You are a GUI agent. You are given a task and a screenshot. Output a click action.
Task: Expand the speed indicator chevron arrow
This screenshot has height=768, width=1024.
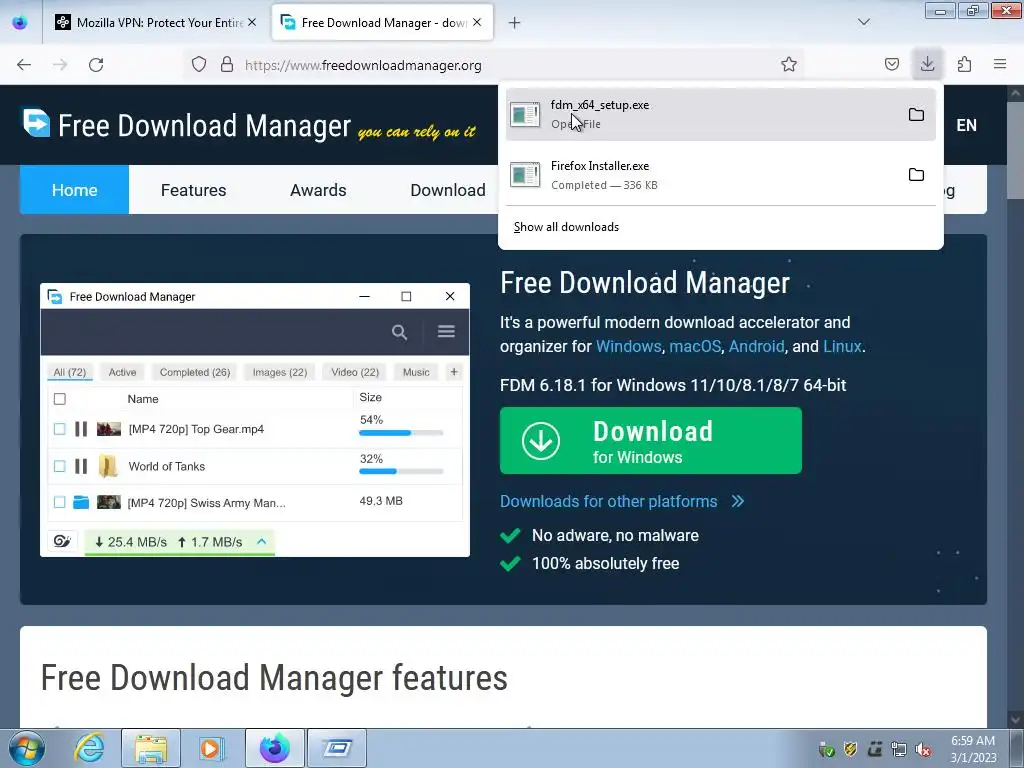(261, 541)
